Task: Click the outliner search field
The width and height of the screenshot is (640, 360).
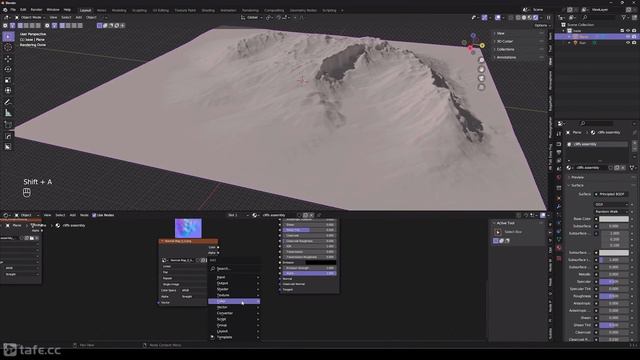Action: pos(599,18)
